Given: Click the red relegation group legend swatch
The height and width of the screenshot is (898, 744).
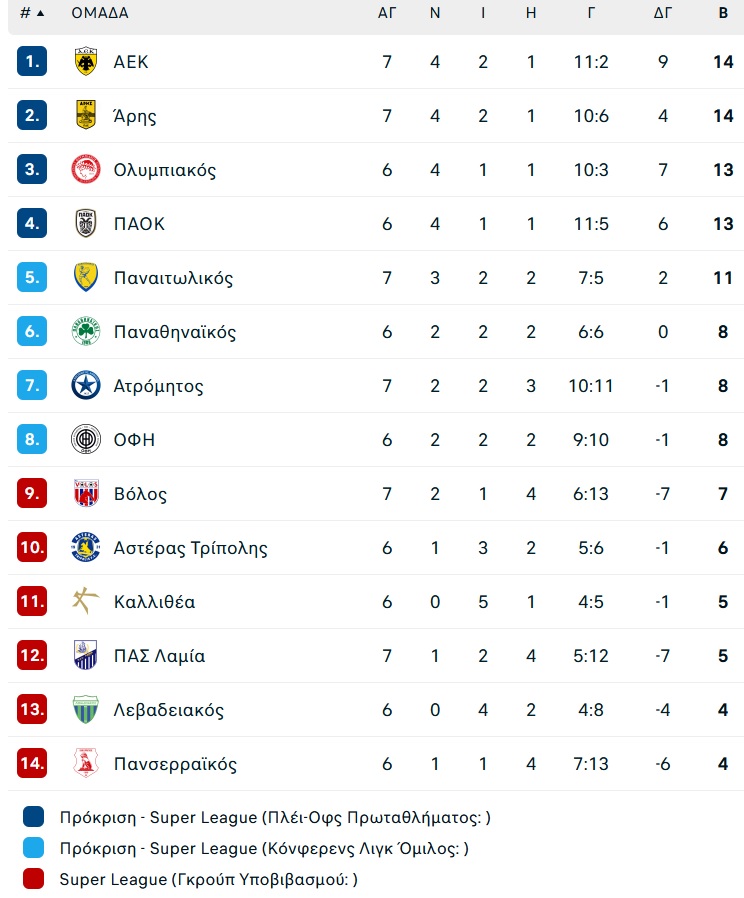Looking at the screenshot, I should click(x=33, y=879).
